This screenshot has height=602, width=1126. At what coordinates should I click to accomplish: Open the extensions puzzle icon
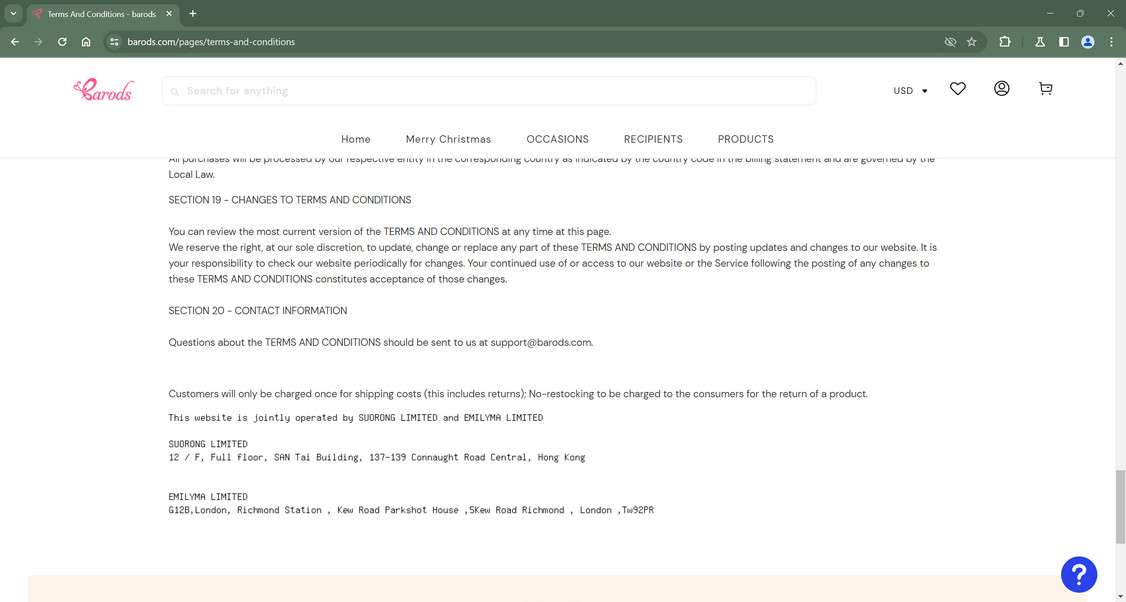click(x=1005, y=42)
